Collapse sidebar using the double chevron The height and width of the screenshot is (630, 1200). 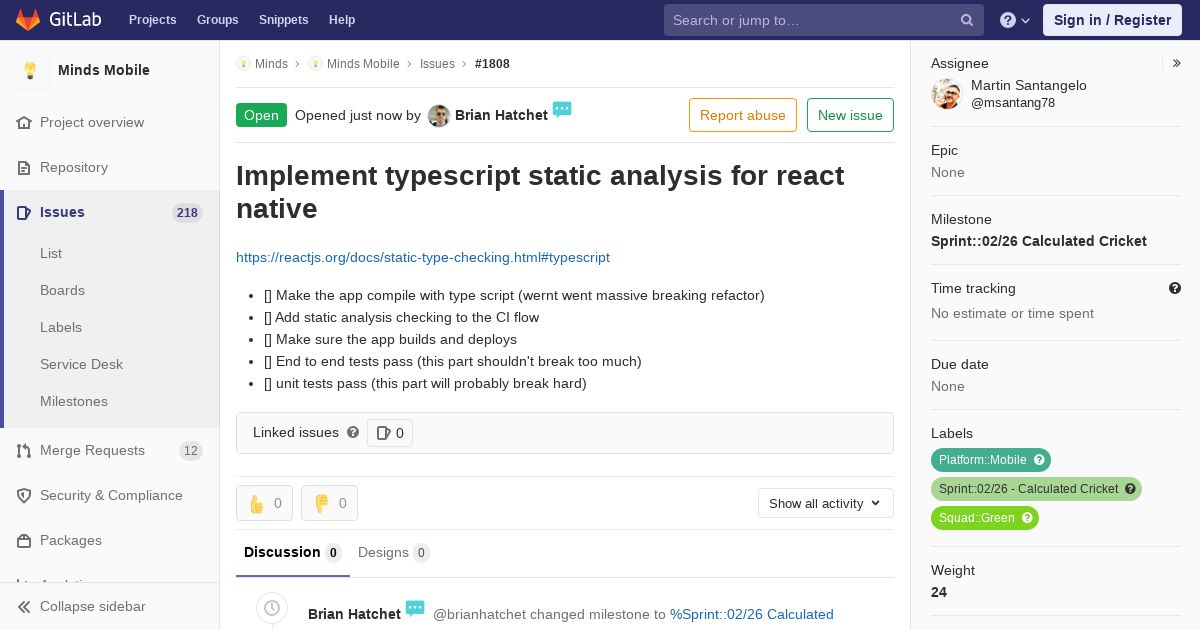[x=25, y=606]
